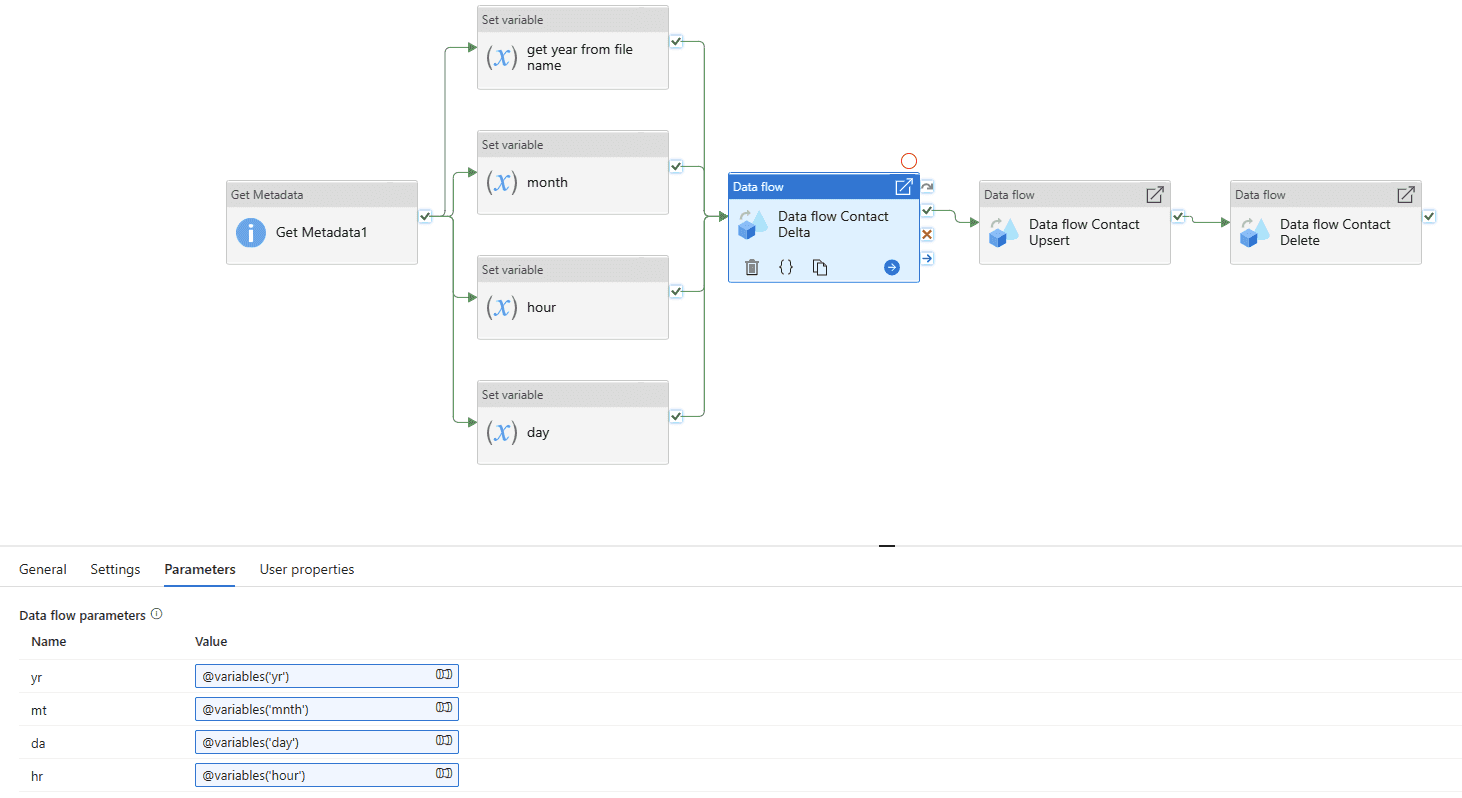This screenshot has width=1462, height=798.
Task: Click the red breakpoint circle above Contact Delta
Action: 909,161
